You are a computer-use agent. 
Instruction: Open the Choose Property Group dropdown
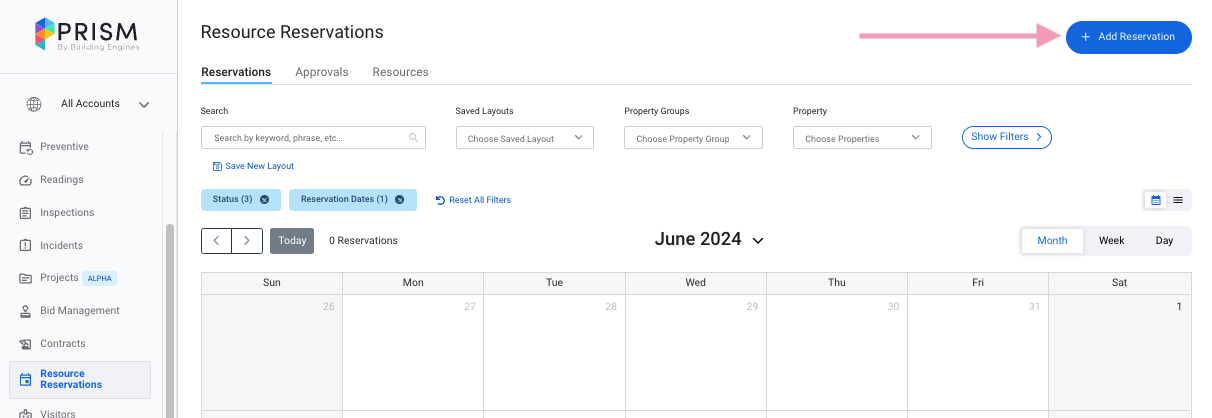[x=693, y=138]
